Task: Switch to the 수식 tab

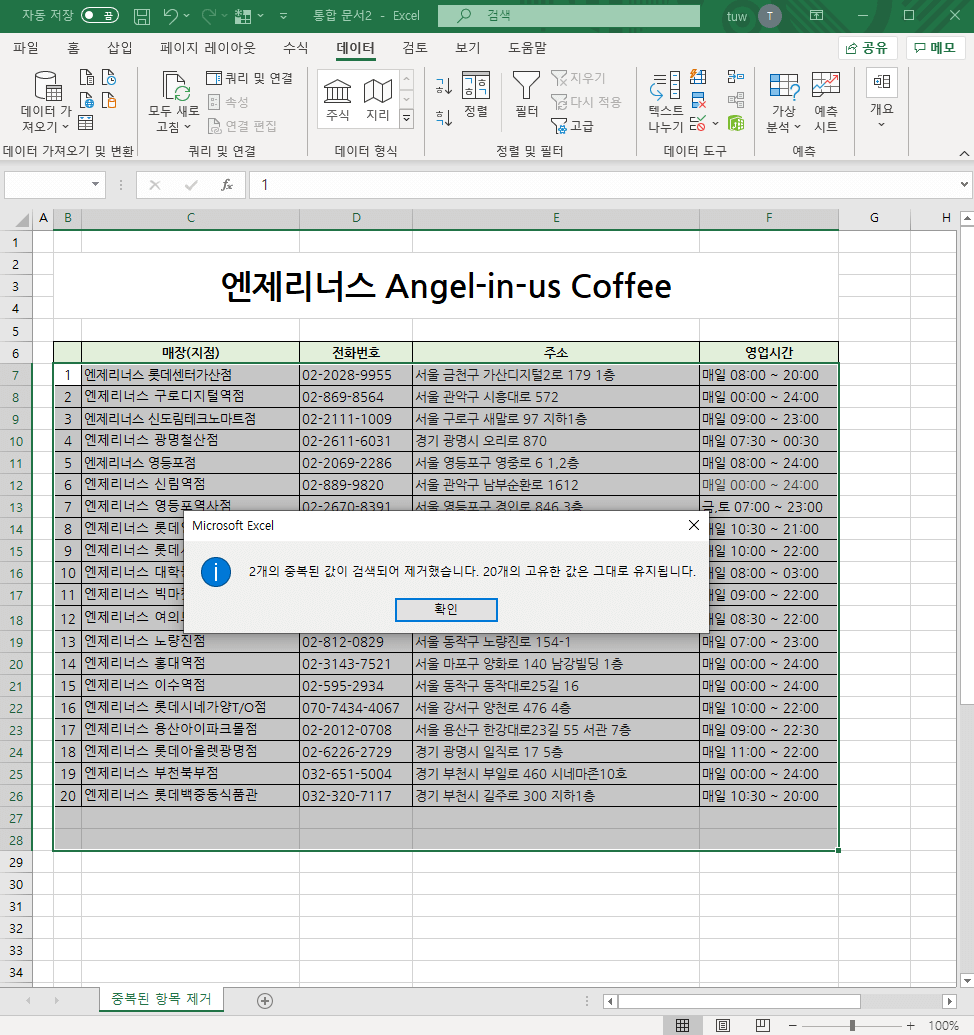Action: (x=295, y=48)
